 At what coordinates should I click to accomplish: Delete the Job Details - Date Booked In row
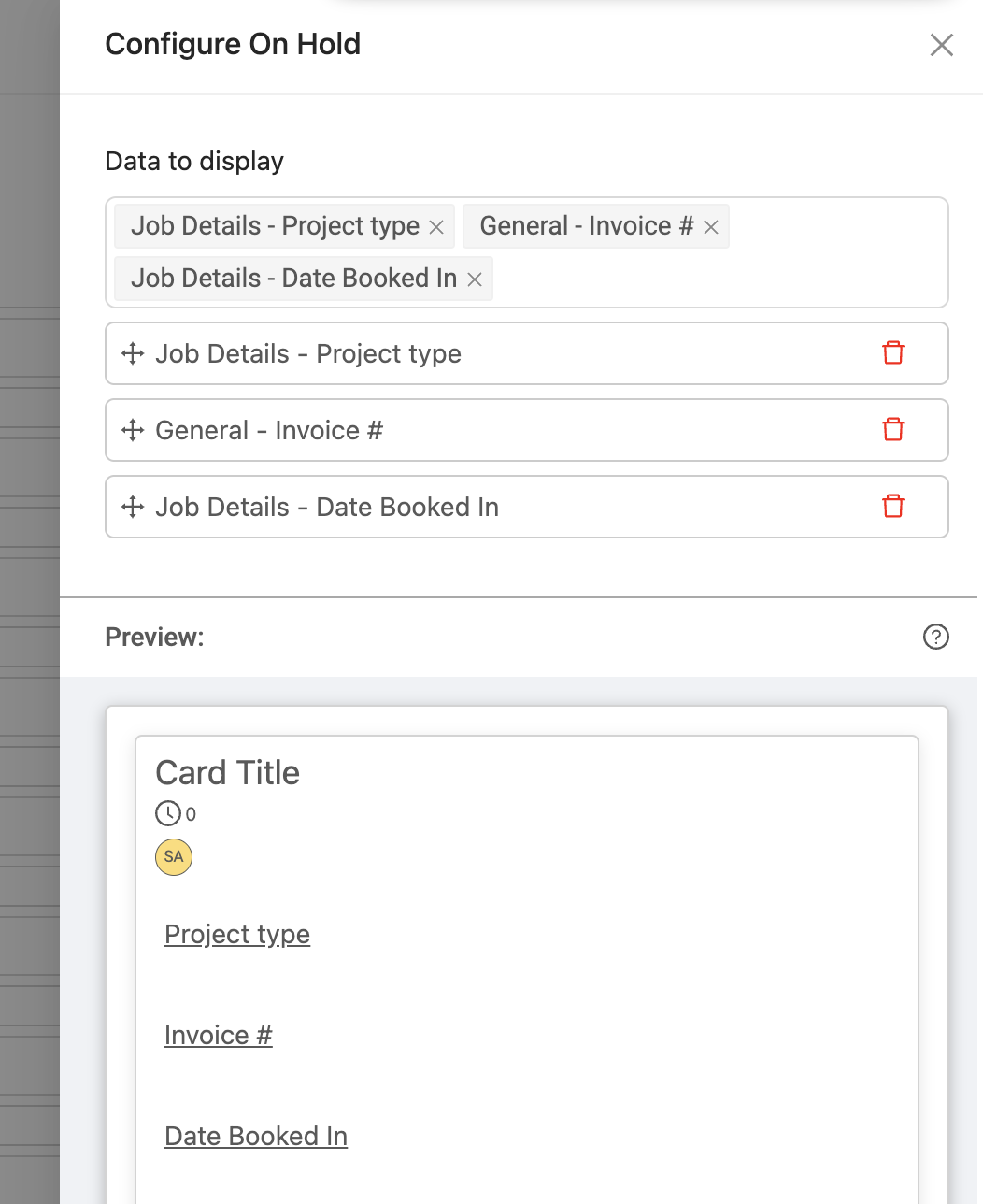coord(893,507)
